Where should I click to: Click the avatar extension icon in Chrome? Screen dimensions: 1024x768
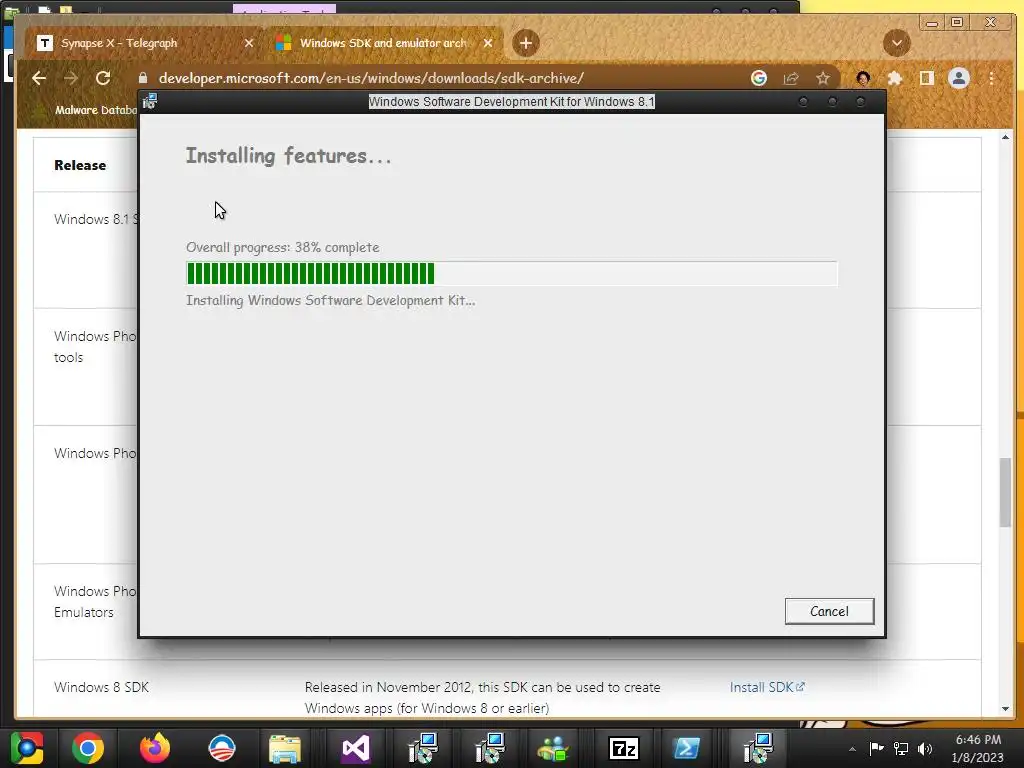tap(863, 78)
